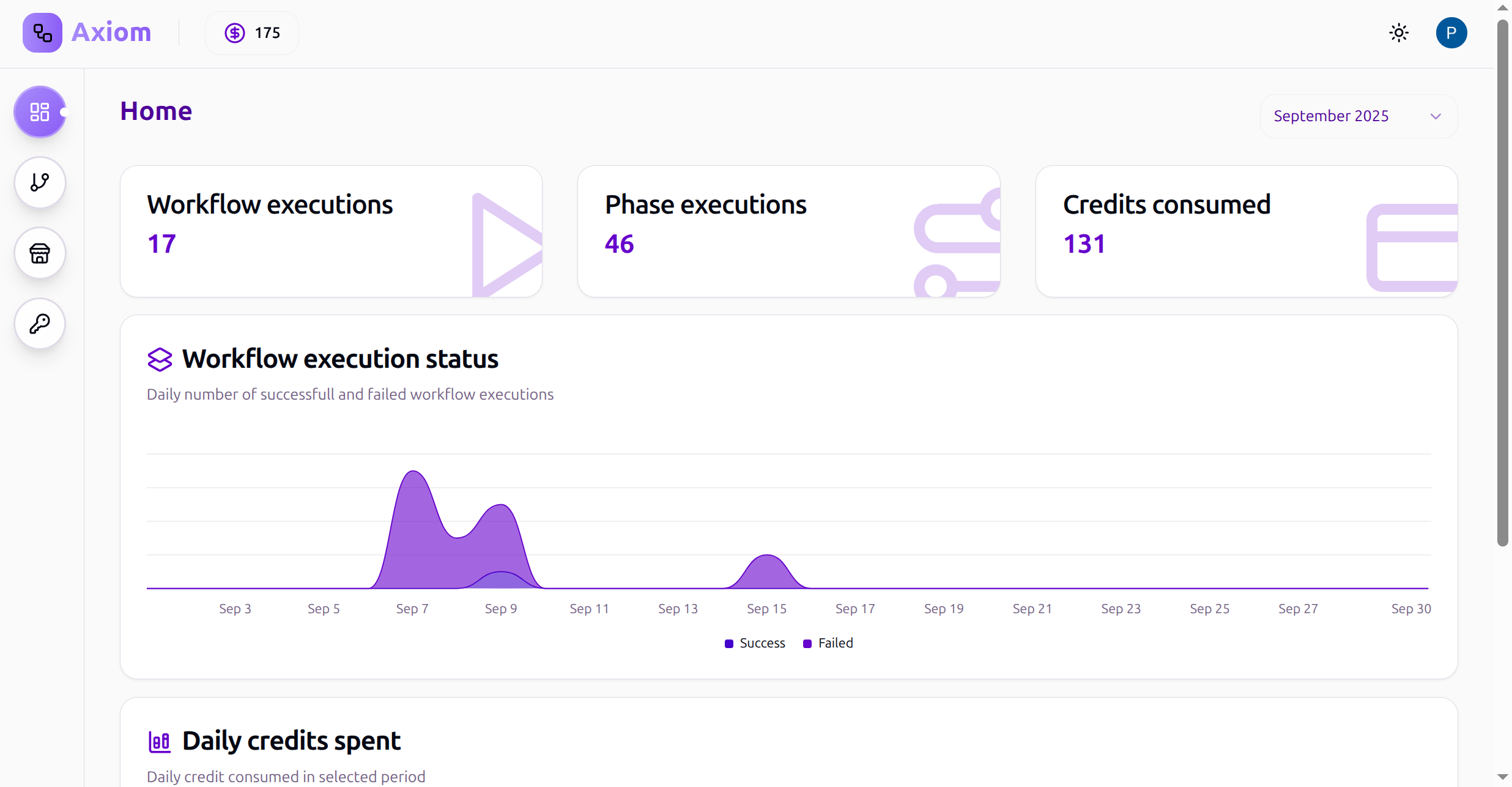Open the Workflows branch sidebar icon
This screenshot has height=787, width=1512.
coord(40,182)
